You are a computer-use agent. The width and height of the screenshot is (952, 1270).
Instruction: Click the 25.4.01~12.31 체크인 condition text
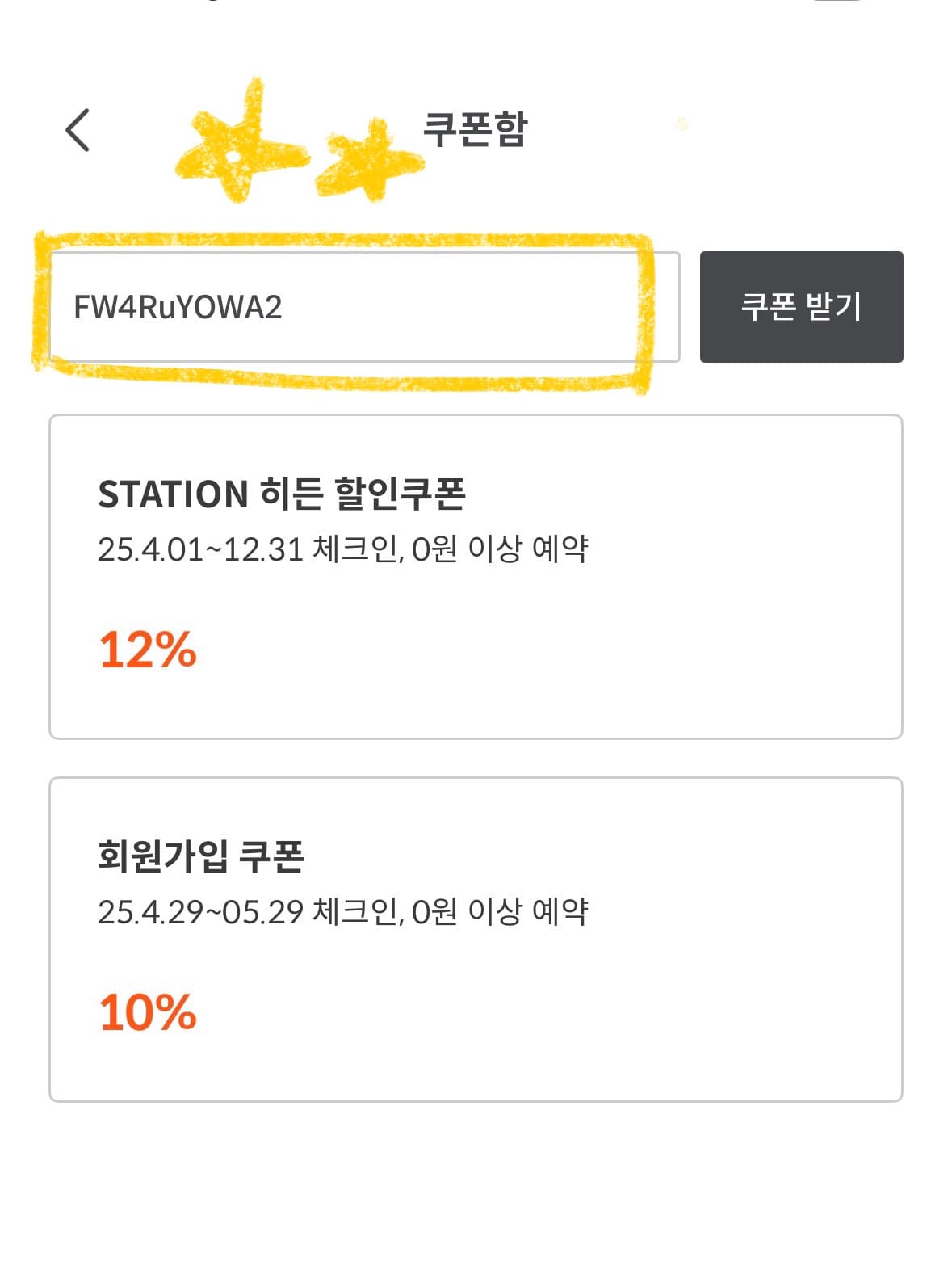tap(247, 550)
